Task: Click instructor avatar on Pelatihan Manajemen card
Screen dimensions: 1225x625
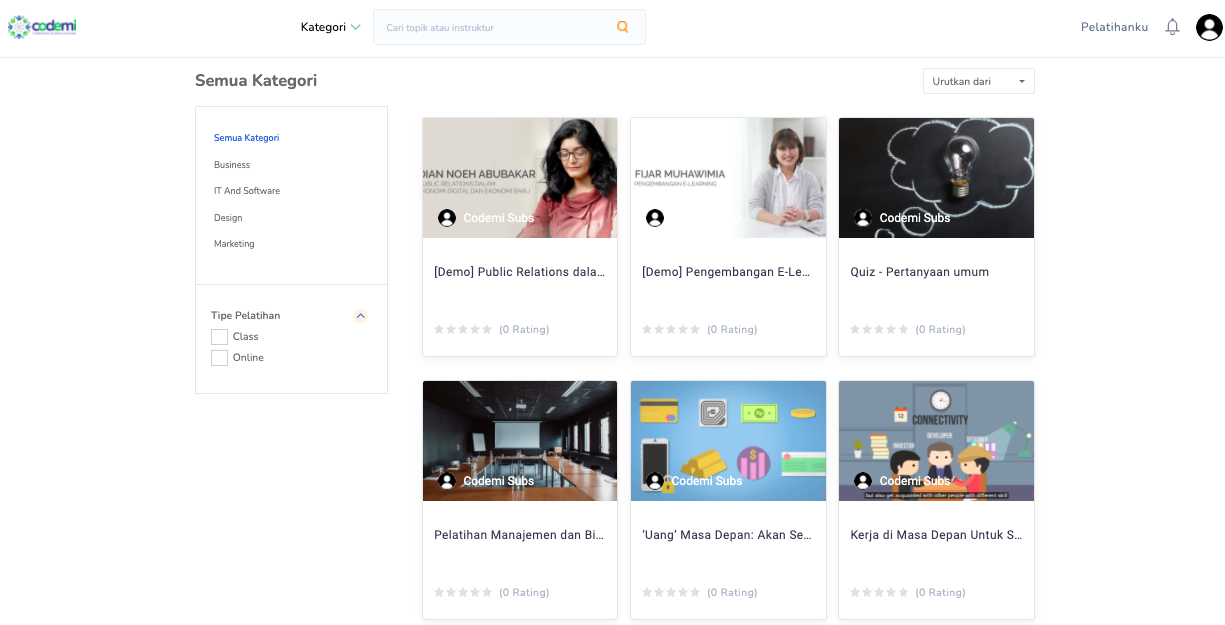Action: pos(447,481)
